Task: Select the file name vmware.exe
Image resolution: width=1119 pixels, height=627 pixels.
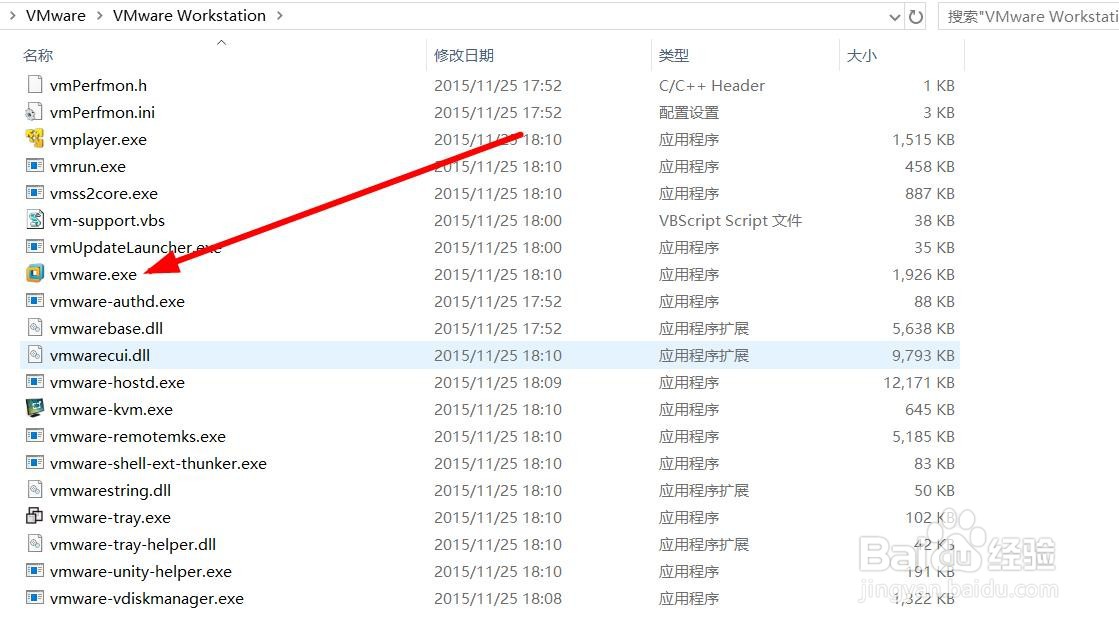Action: (x=93, y=275)
